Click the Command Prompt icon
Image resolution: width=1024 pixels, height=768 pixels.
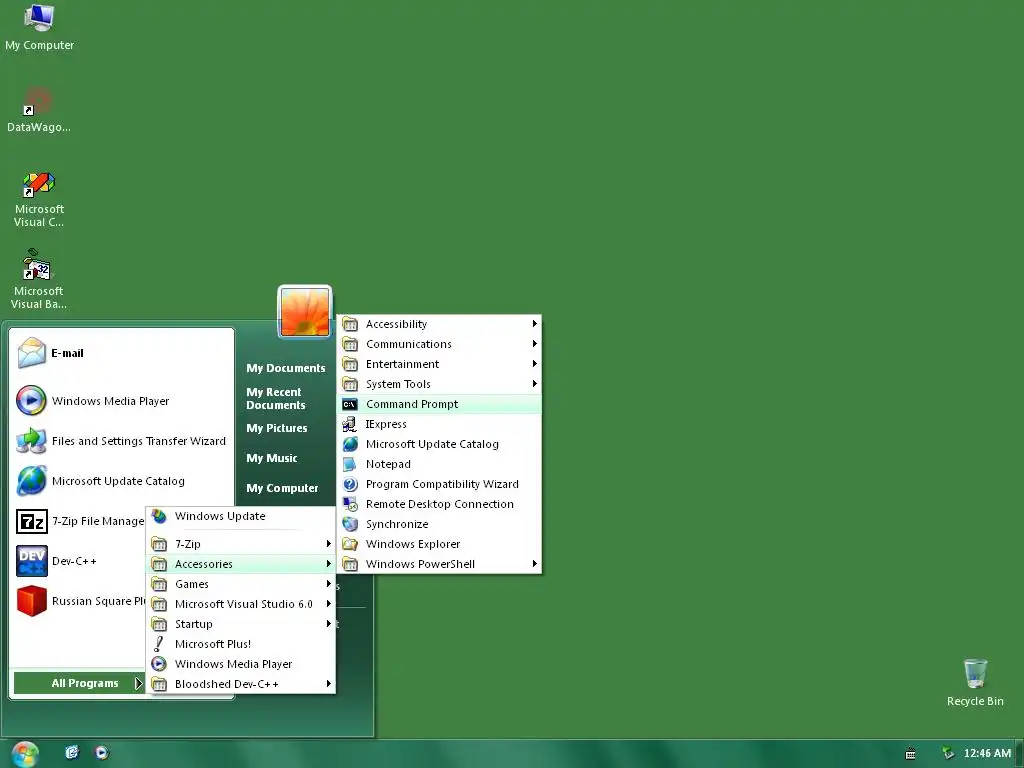point(350,404)
